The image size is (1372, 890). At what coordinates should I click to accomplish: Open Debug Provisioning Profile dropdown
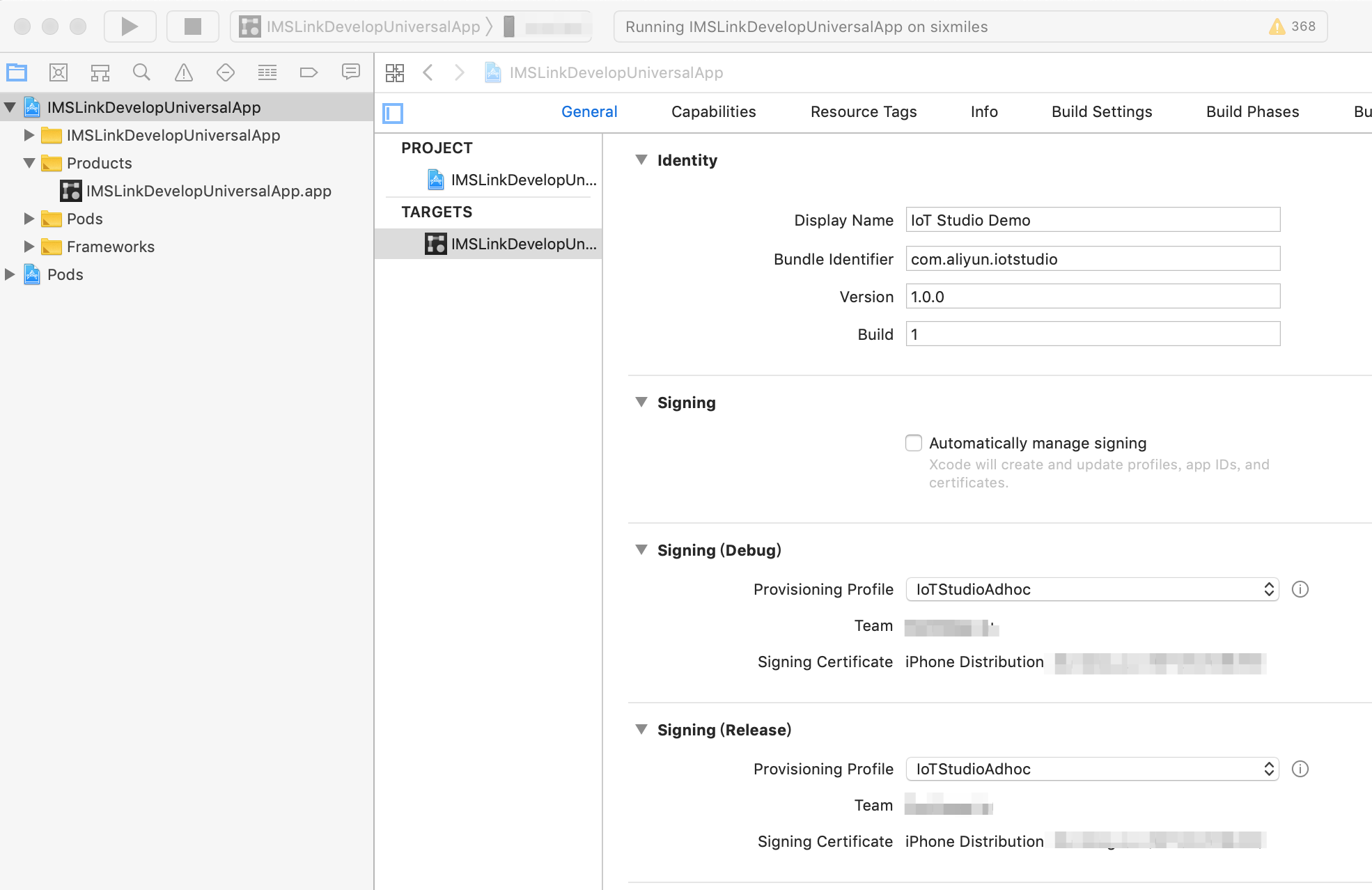click(x=1092, y=589)
